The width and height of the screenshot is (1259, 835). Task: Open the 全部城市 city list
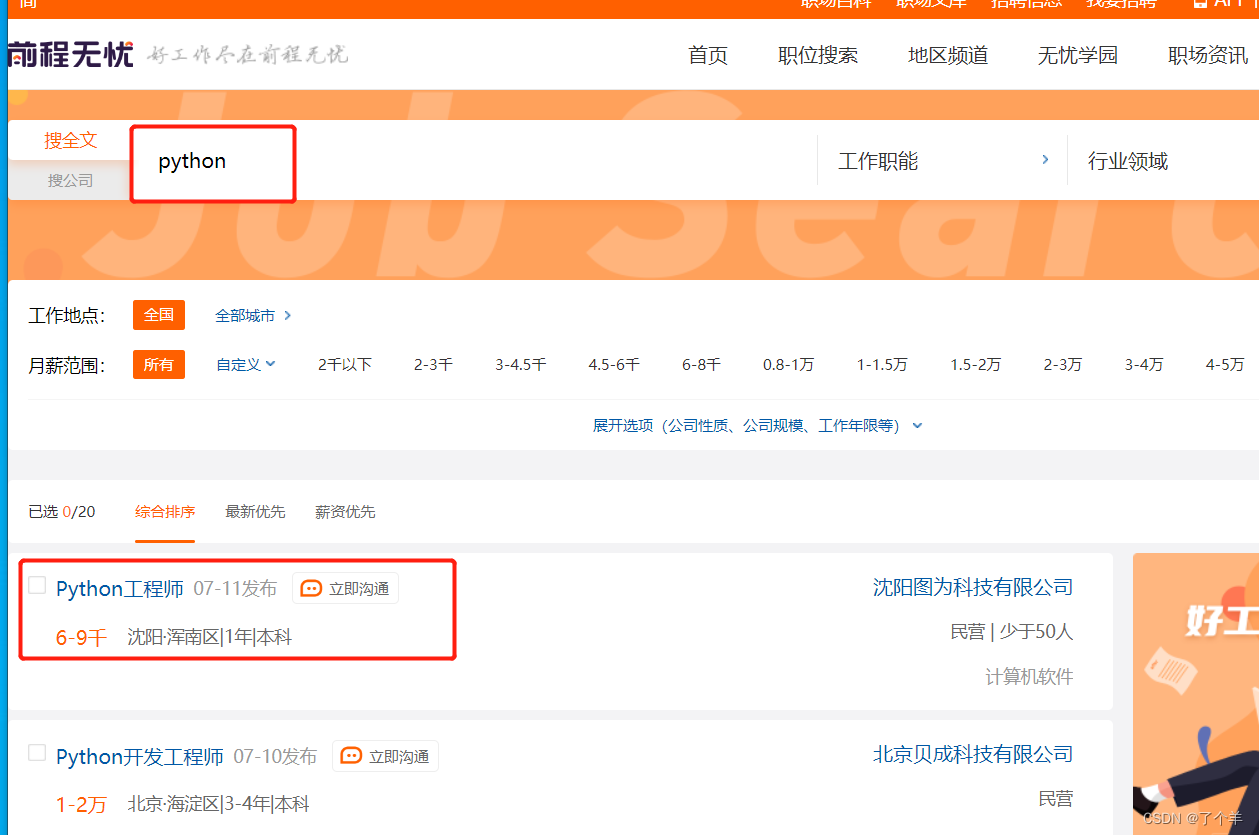tap(253, 316)
